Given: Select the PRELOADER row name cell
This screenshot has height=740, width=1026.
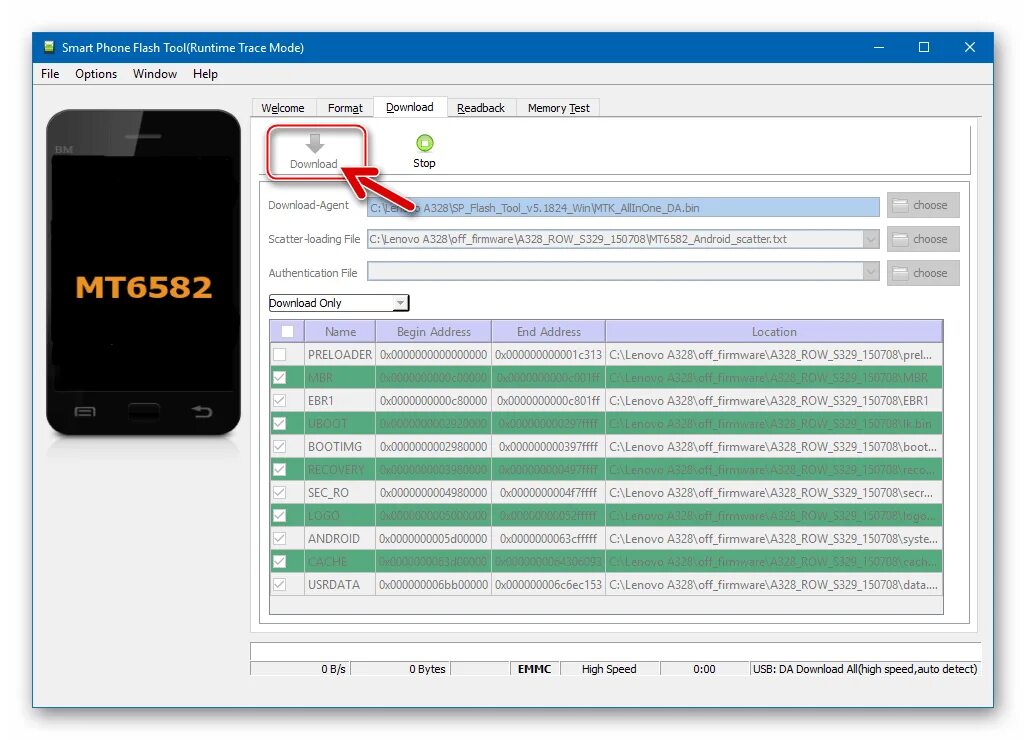Looking at the screenshot, I should (x=340, y=355).
